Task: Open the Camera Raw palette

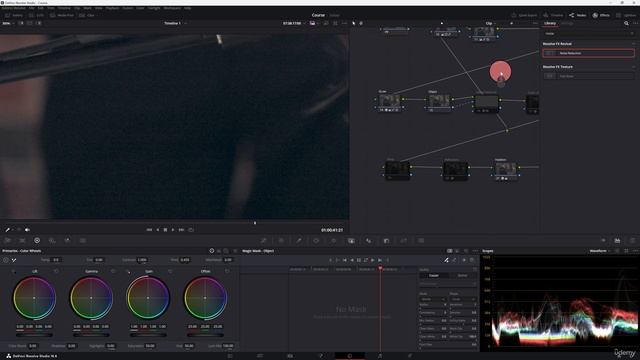Action: click(7, 241)
